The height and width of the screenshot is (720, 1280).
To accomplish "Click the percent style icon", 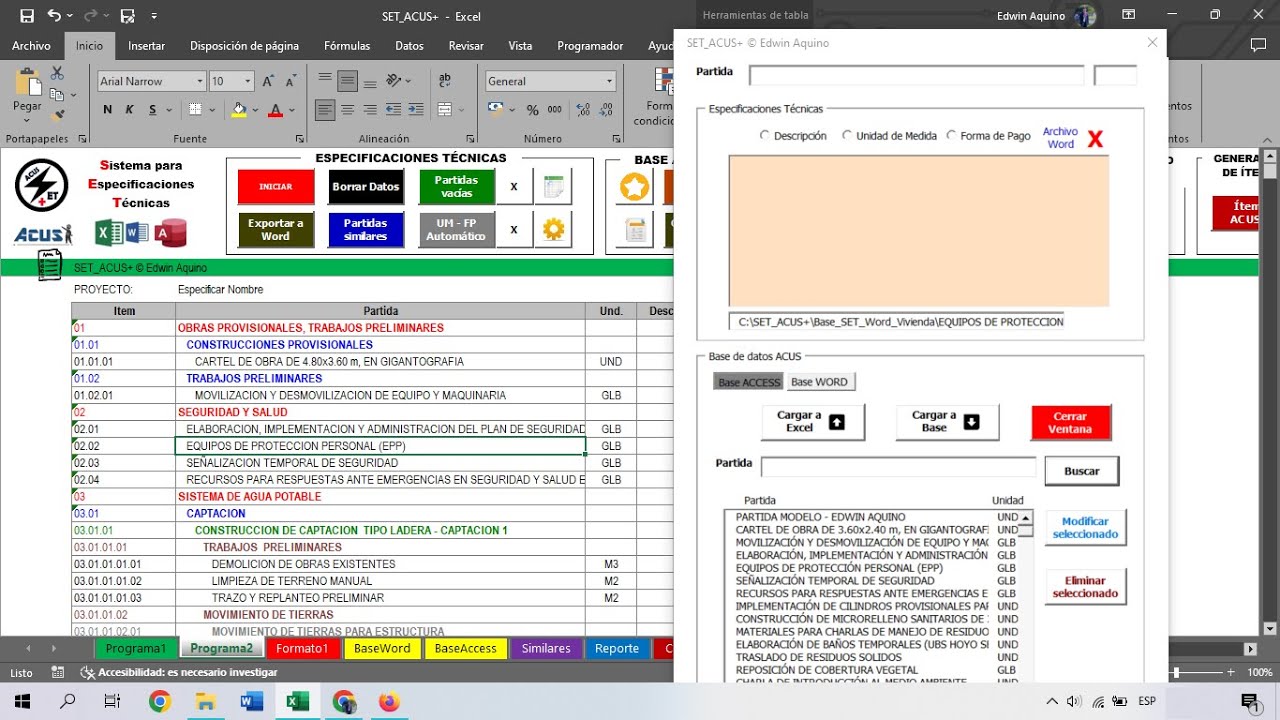I will coord(532,110).
